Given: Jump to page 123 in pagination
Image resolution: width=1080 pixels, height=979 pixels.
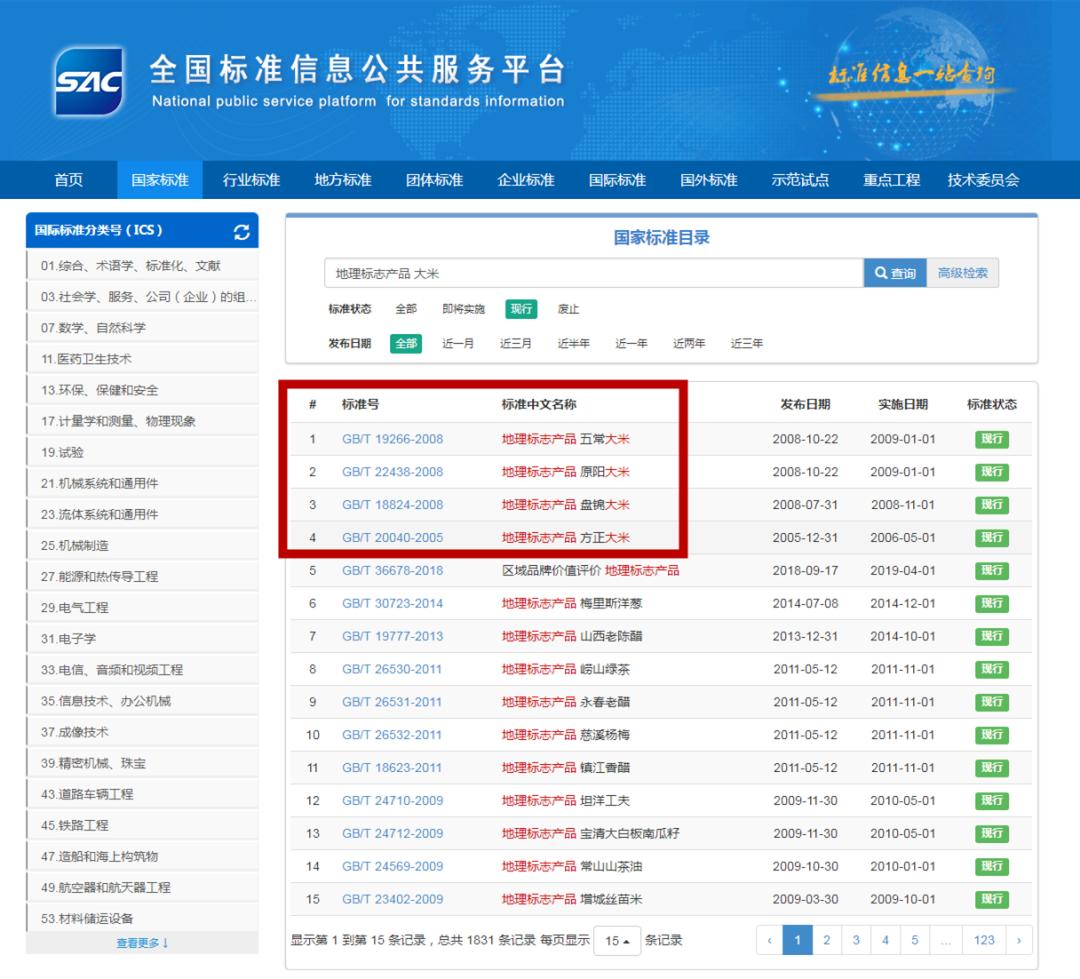Looking at the screenshot, I should pyautogui.click(x=984, y=940).
